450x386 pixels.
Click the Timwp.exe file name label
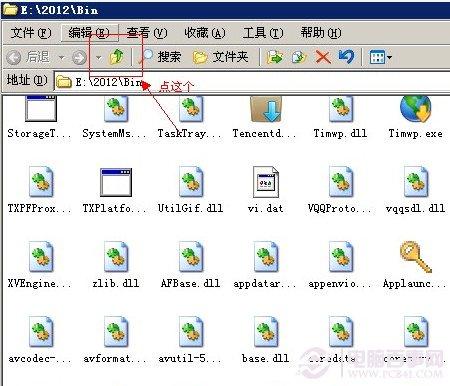click(416, 134)
